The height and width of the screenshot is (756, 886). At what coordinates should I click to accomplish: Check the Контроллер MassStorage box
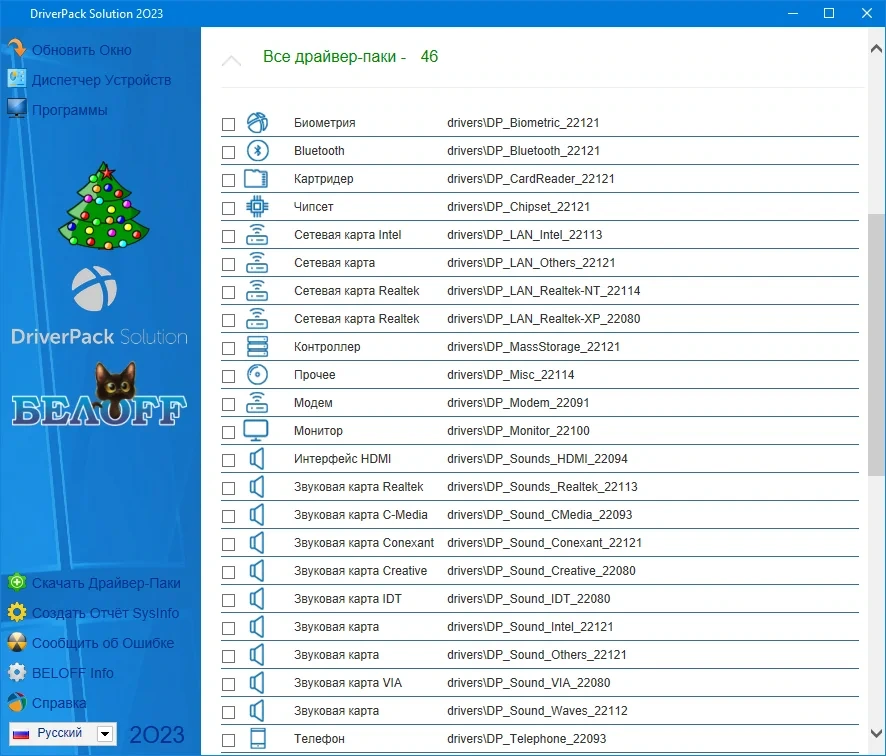(x=228, y=348)
